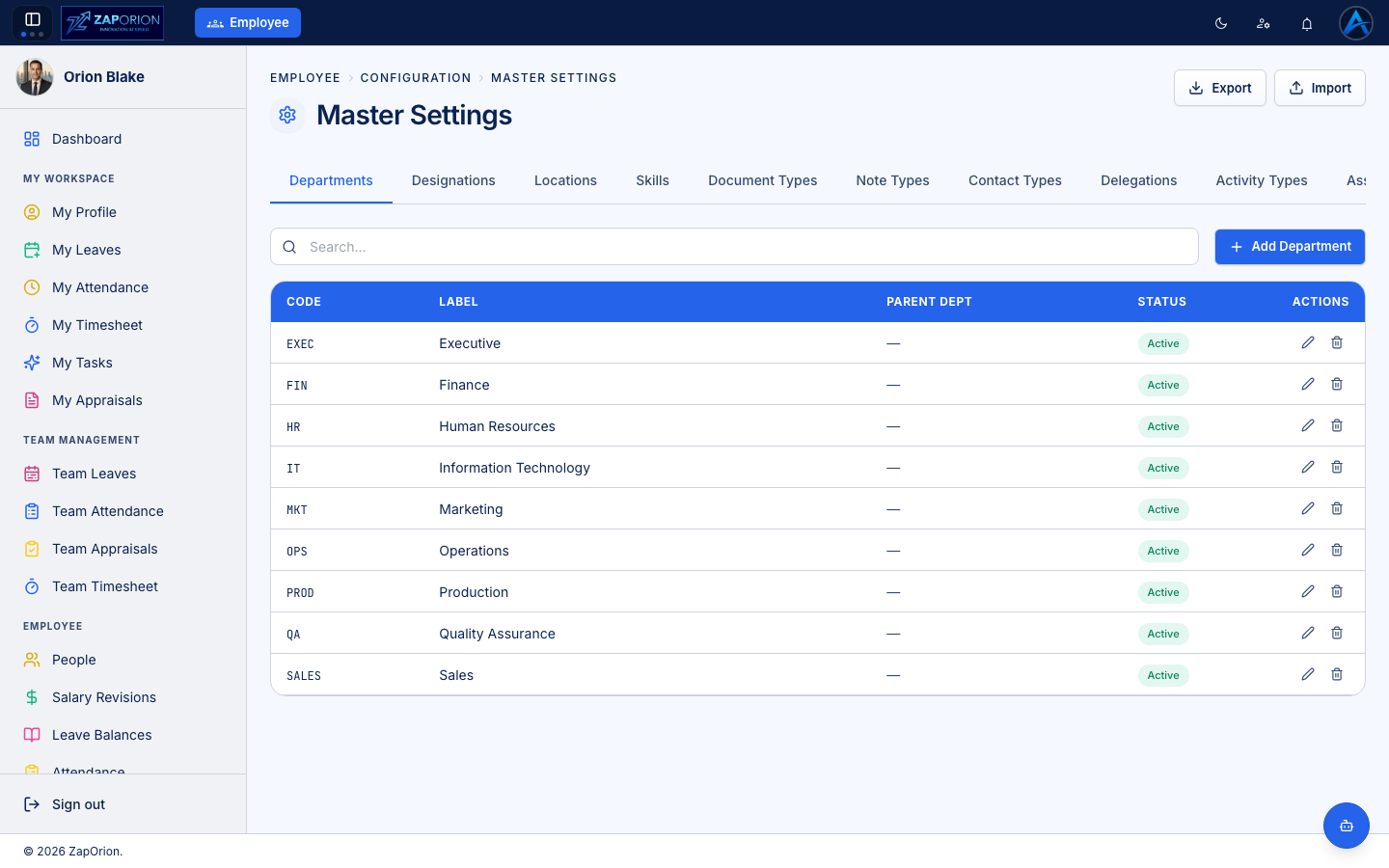Delete the Information Technology department

[x=1337, y=467]
